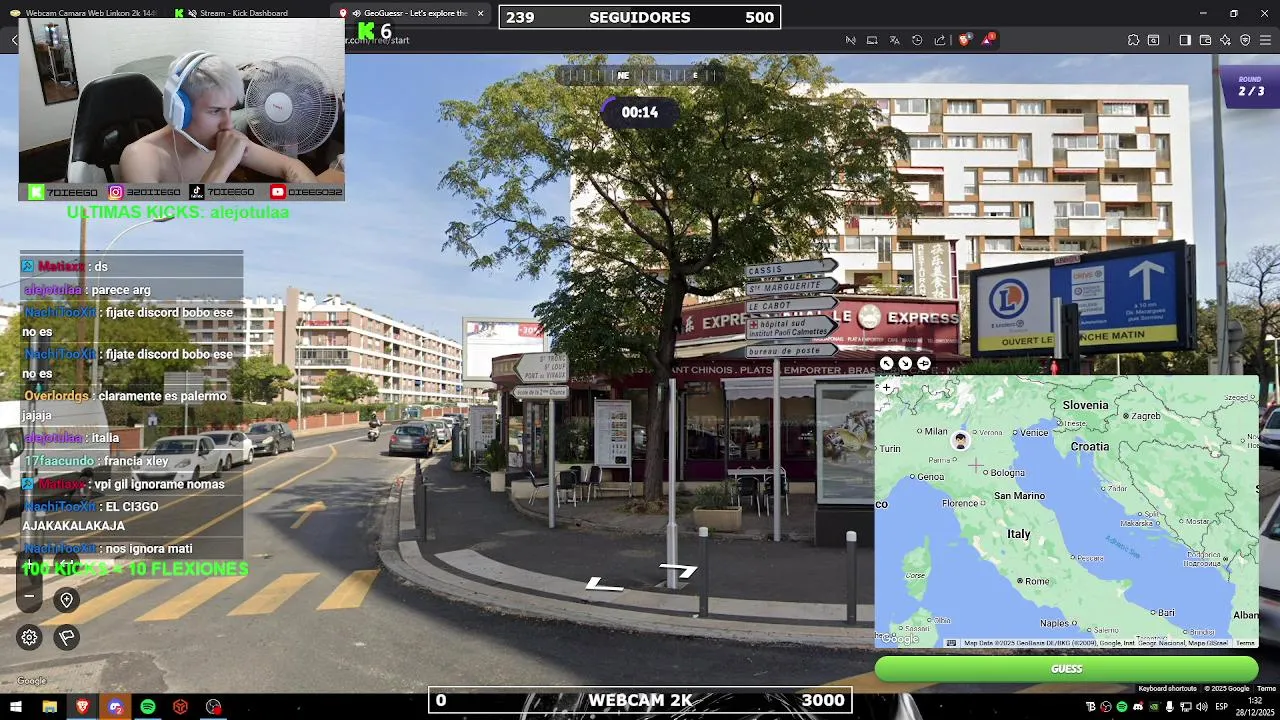Pin the guess map with the pin icon
The height and width of the screenshot is (720, 1280).
click(924, 364)
